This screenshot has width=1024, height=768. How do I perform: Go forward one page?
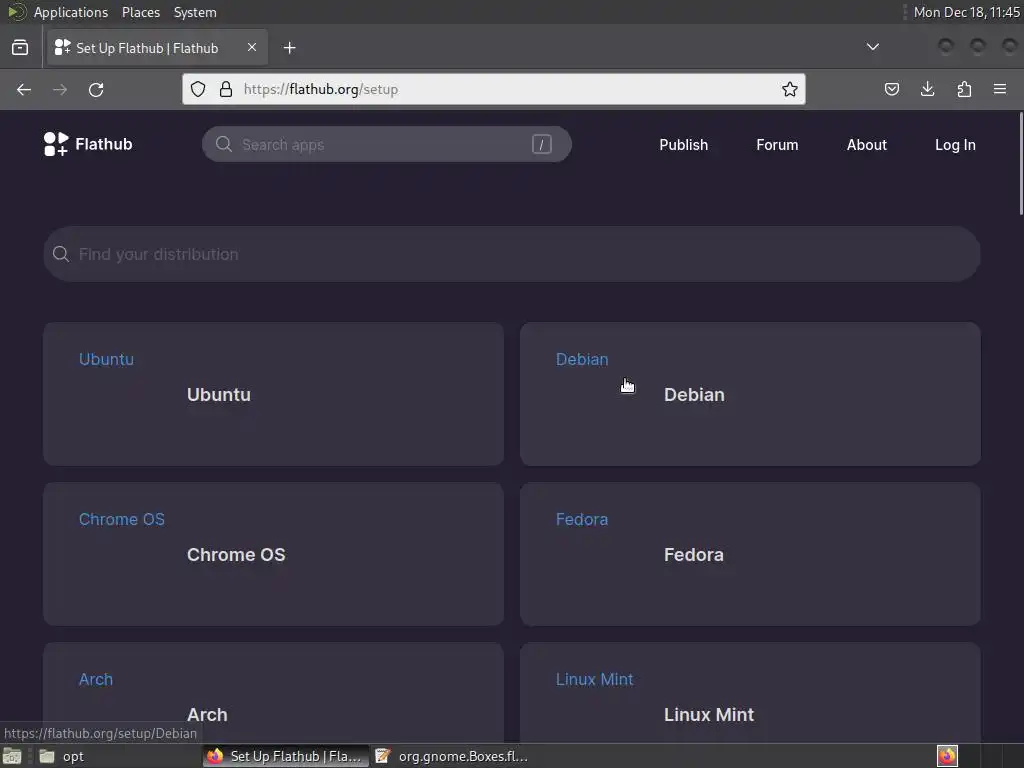60,89
